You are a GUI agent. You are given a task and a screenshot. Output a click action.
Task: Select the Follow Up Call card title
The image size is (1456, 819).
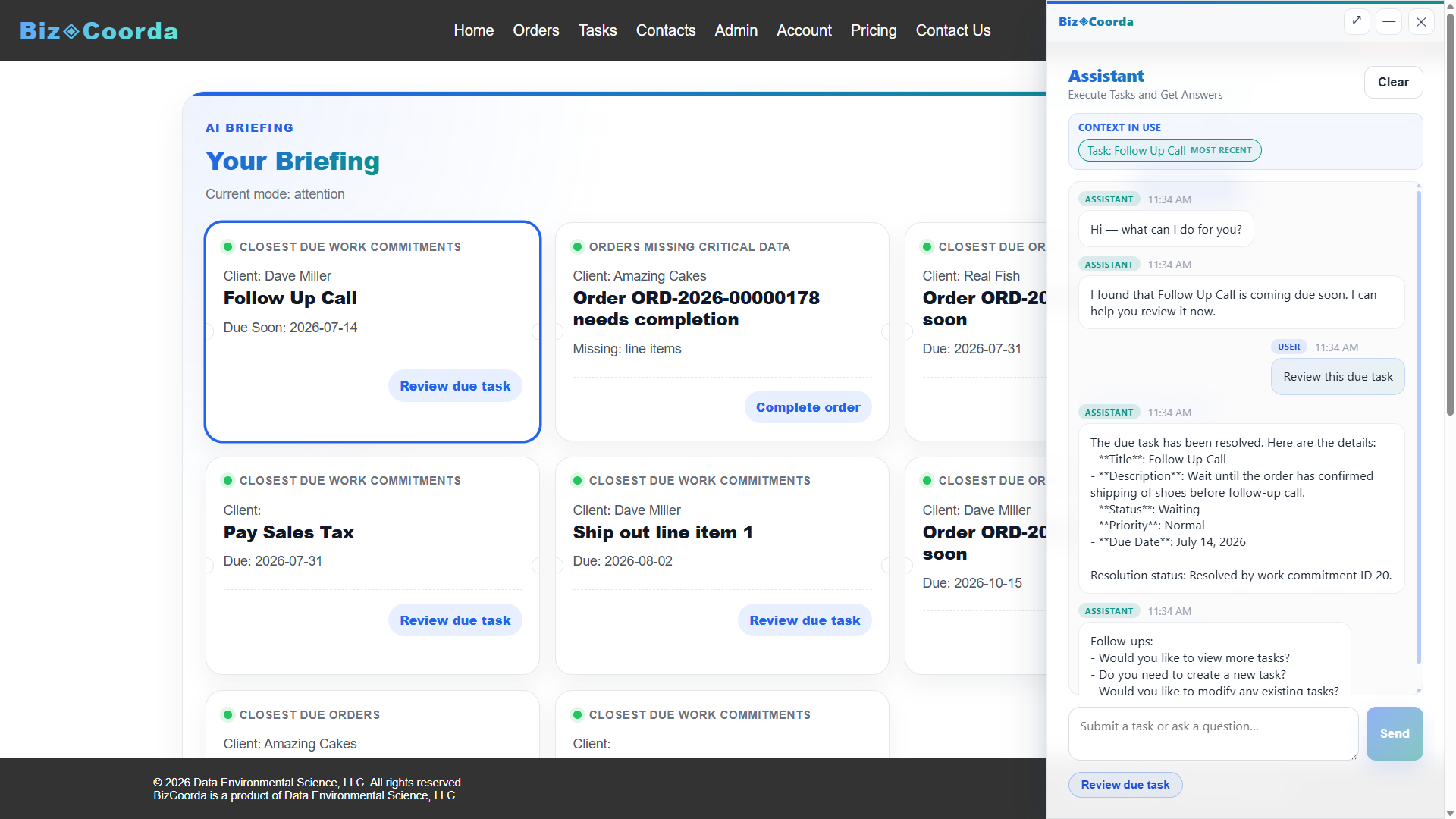tap(290, 298)
